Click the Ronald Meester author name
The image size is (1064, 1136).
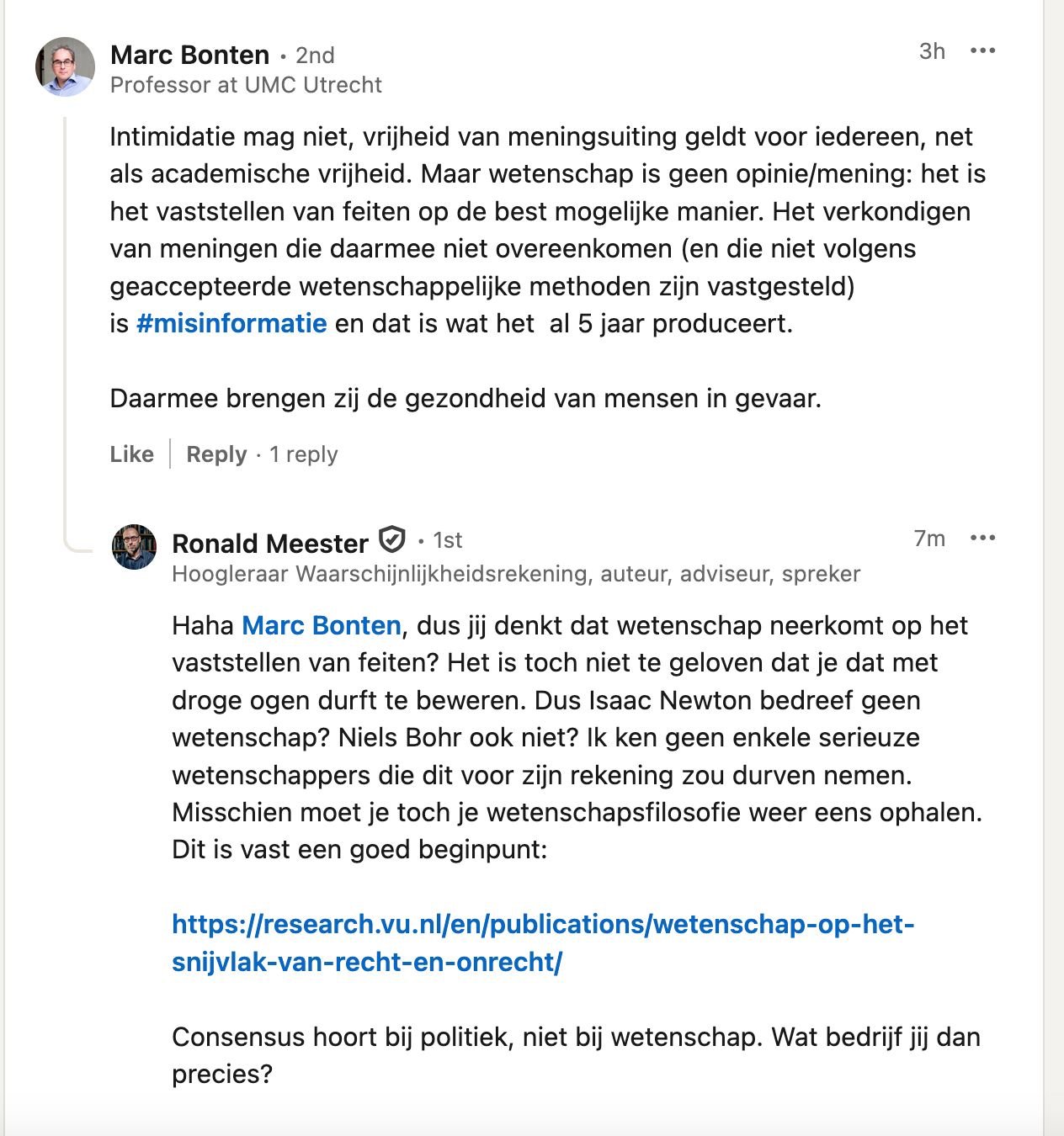point(269,544)
